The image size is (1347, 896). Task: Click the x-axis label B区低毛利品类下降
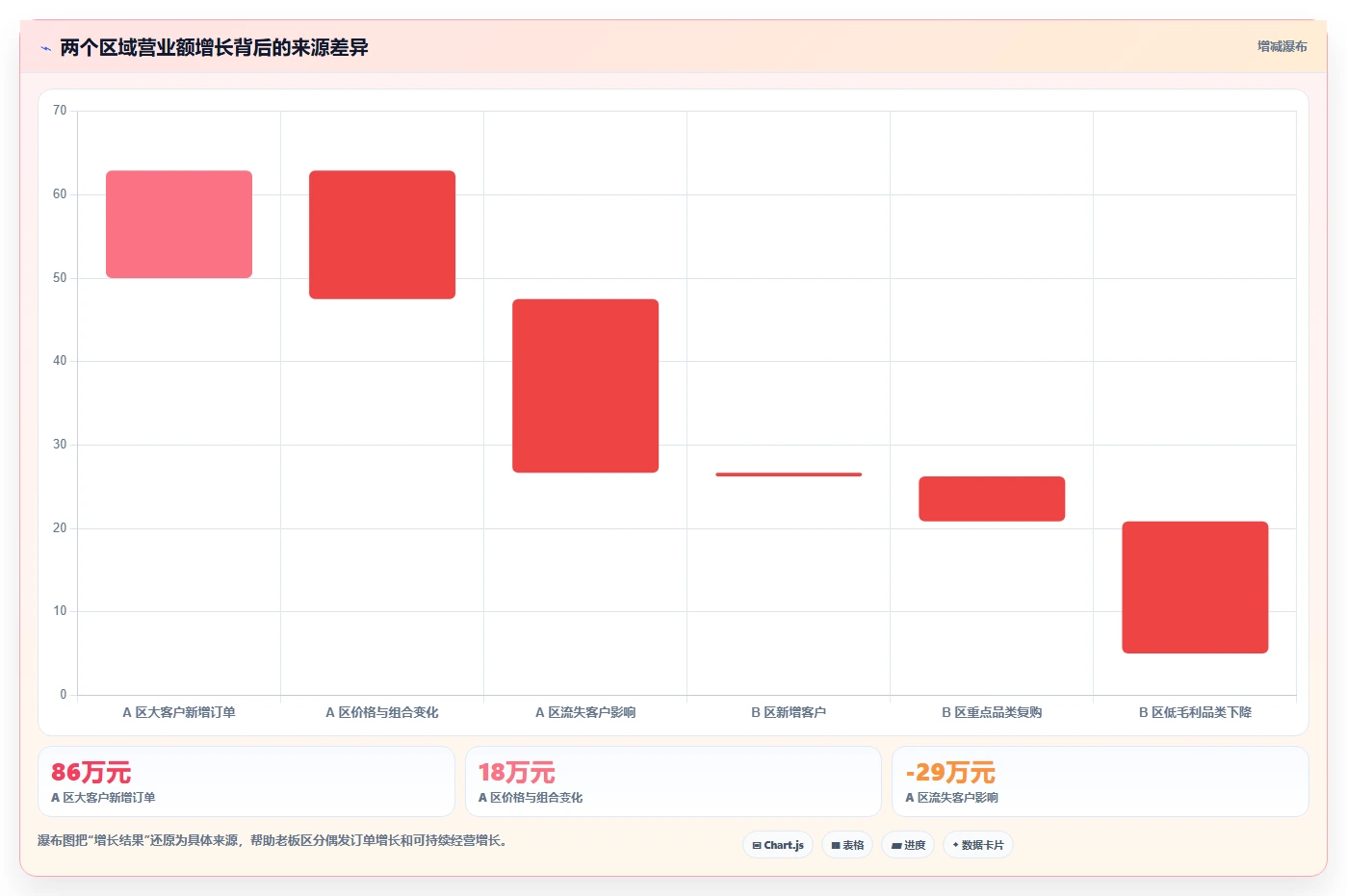1195,712
